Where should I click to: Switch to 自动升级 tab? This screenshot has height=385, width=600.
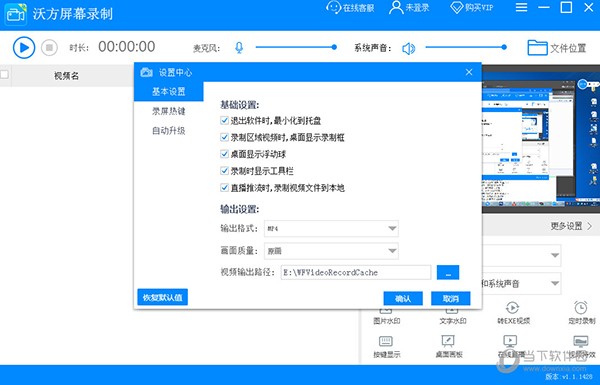pyautogui.click(x=169, y=131)
